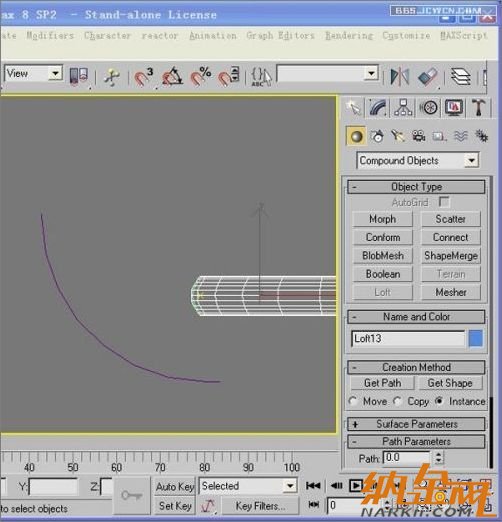Expand the Surface Parameters rollout
502x522 pixels.
coord(416,424)
